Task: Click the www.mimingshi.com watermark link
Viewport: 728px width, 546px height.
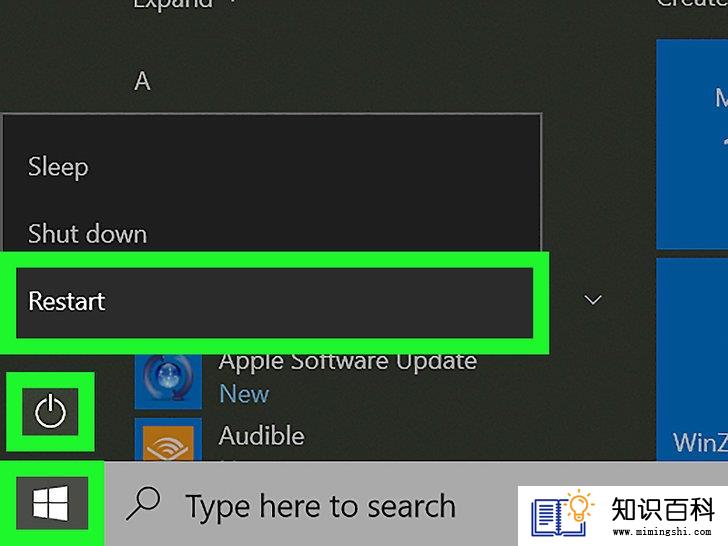Action: click(662, 532)
